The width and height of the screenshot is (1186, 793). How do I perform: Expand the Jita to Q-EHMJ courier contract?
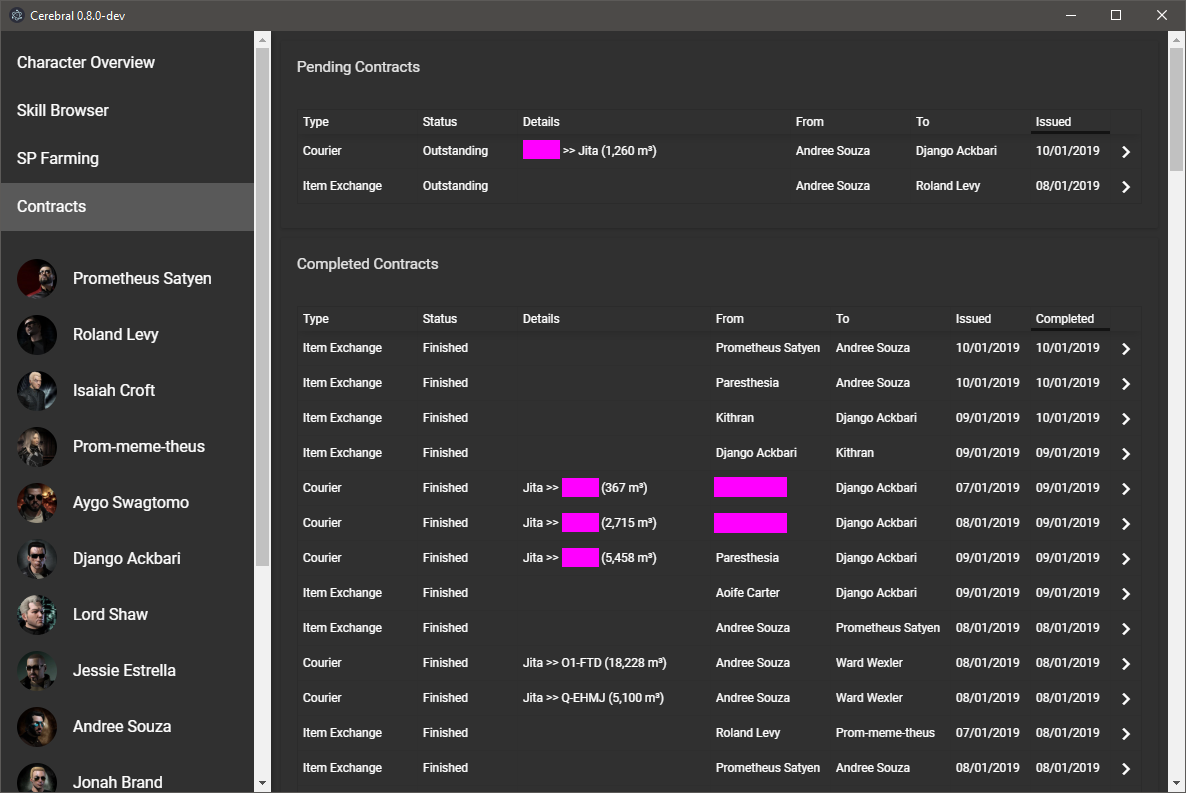[1125, 698]
